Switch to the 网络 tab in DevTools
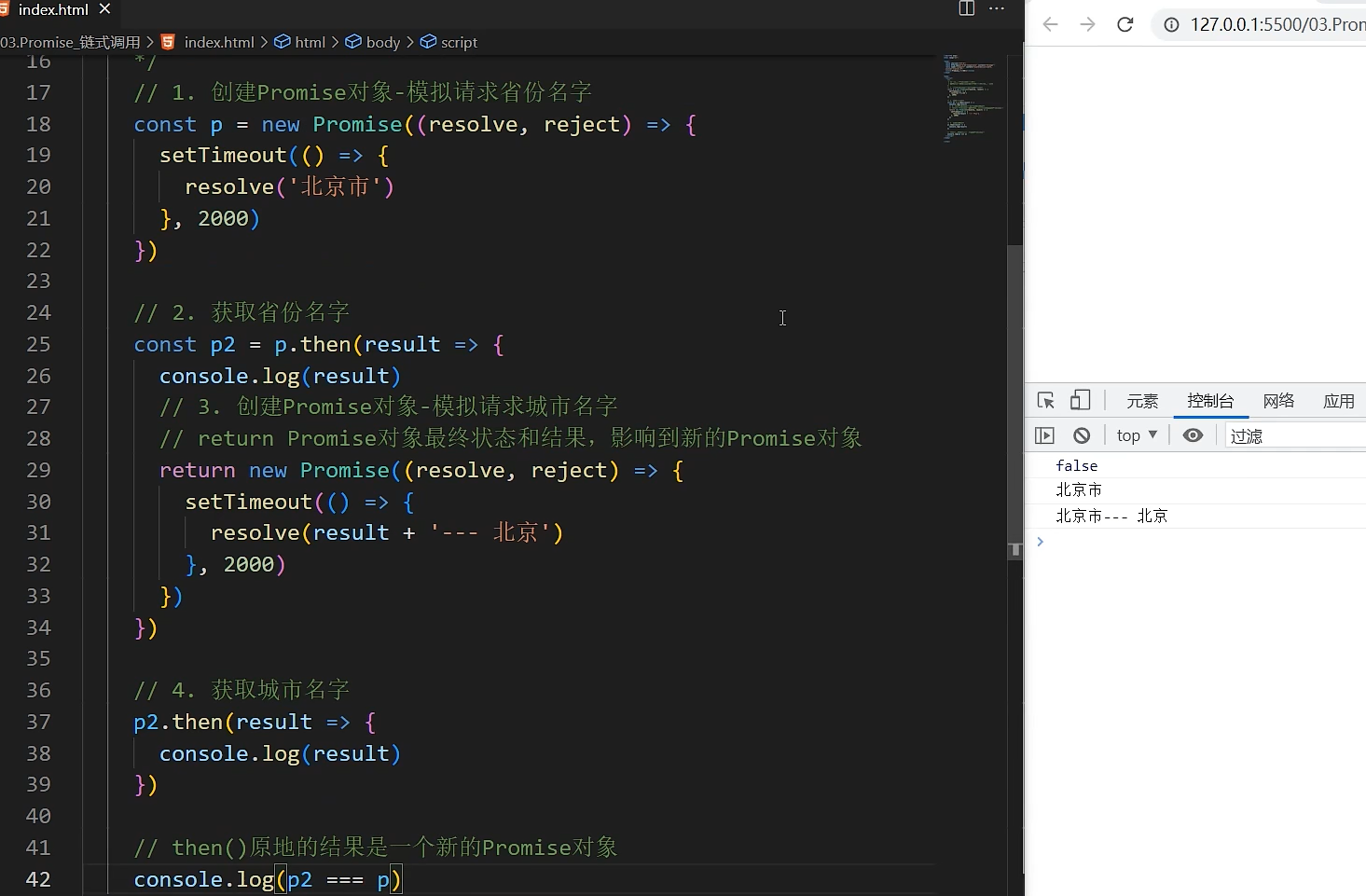 [1278, 400]
